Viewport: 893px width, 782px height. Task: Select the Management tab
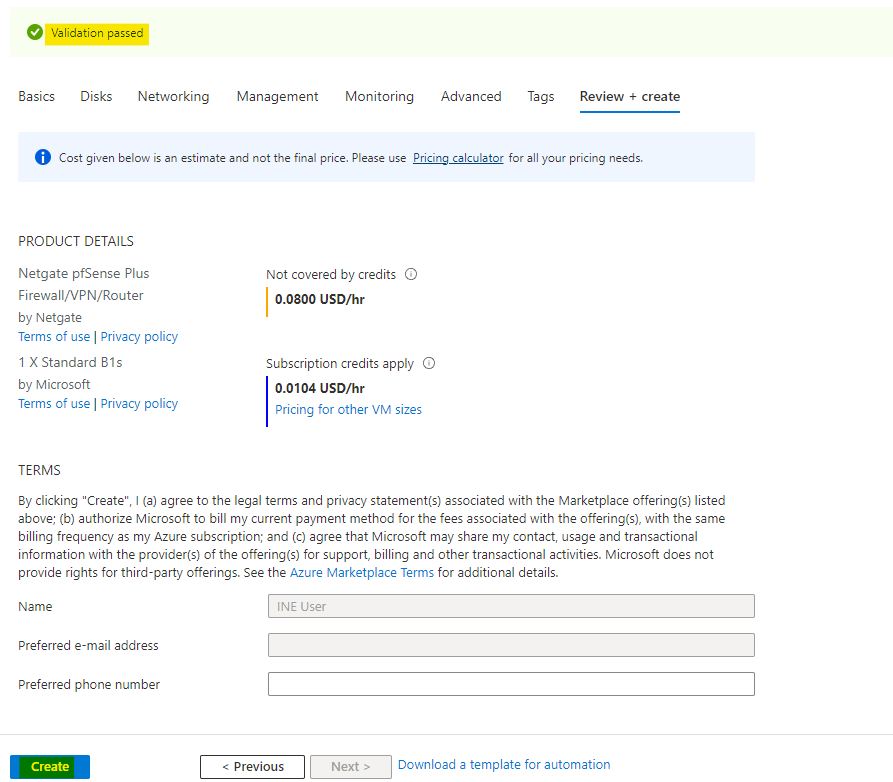[277, 97]
